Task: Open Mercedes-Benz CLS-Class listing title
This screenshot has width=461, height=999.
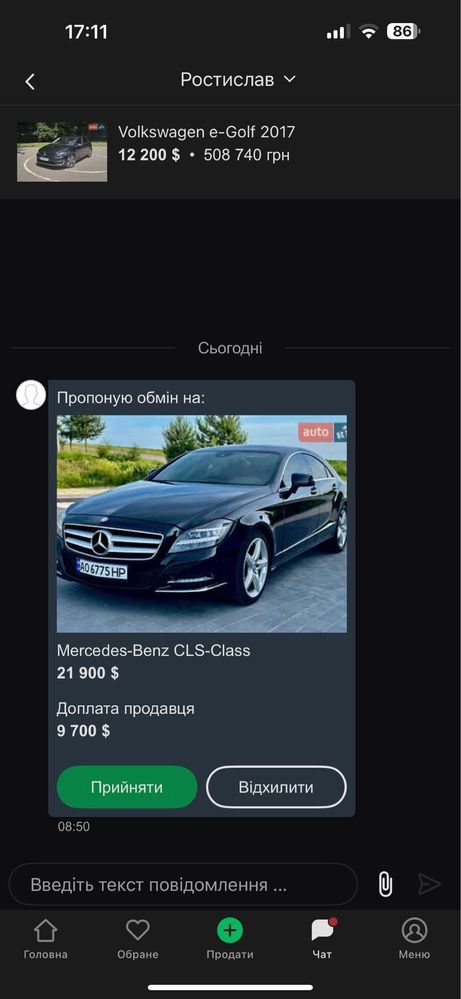Action: (x=153, y=650)
